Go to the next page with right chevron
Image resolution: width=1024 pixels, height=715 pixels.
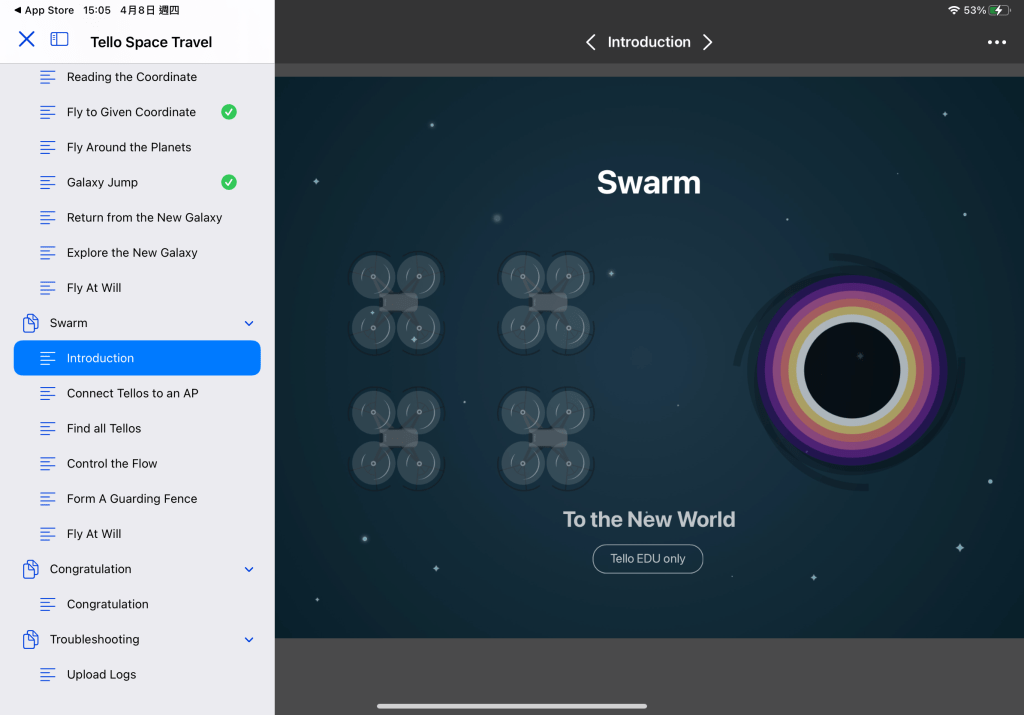click(x=708, y=42)
